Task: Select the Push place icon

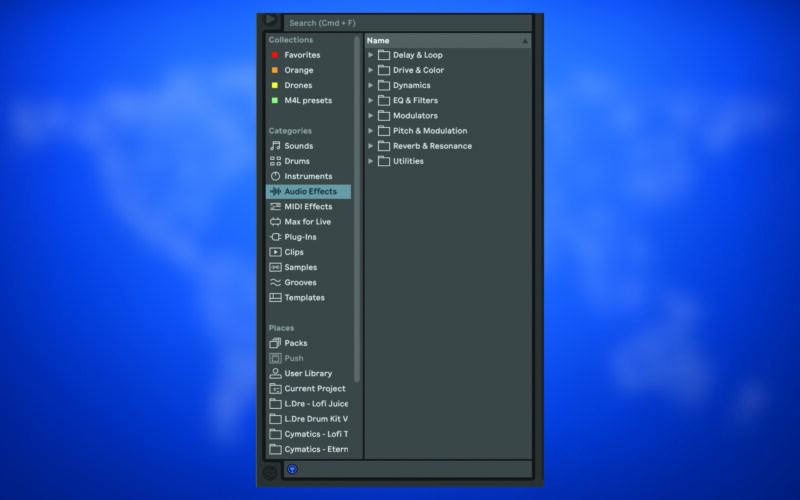Action: 276,358
